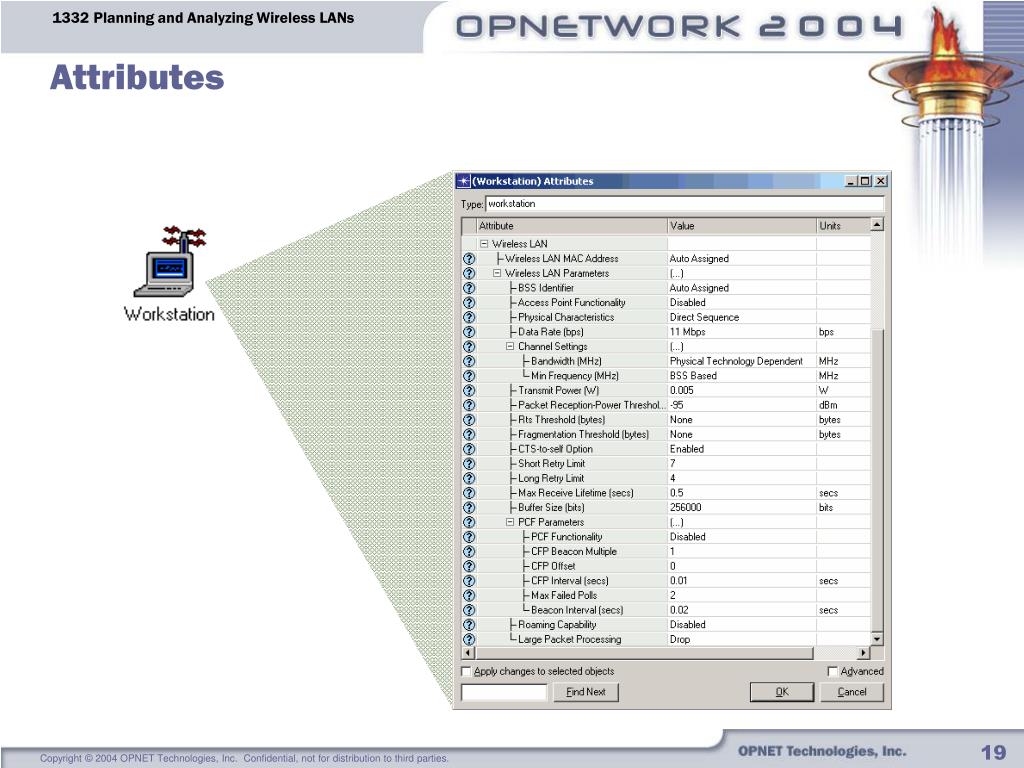Click the Workstation node icon
The height and width of the screenshot is (768, 1024).
click(x=170, y=262)
